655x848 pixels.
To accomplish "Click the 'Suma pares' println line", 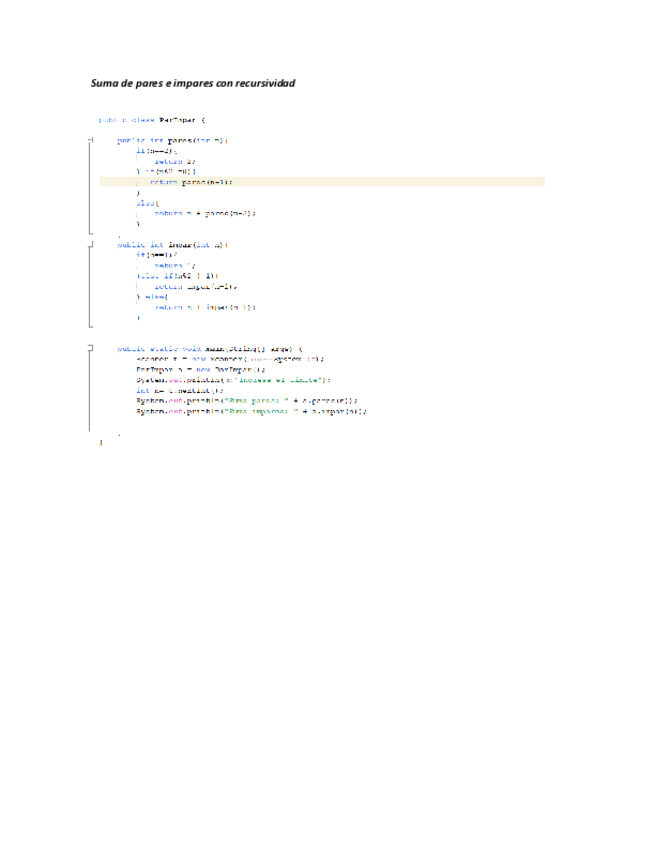I will coord(246,400).
